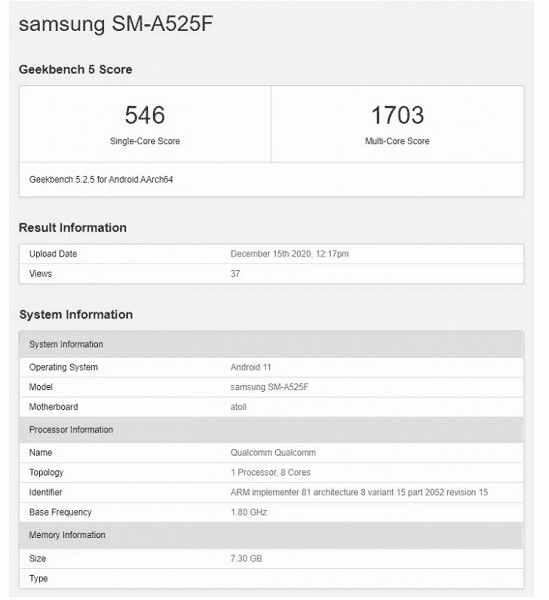Select the 1.80 GHz frequency value
Image resolution: width=549 pixels, height=600 pixels.
[x=249, y=512]
